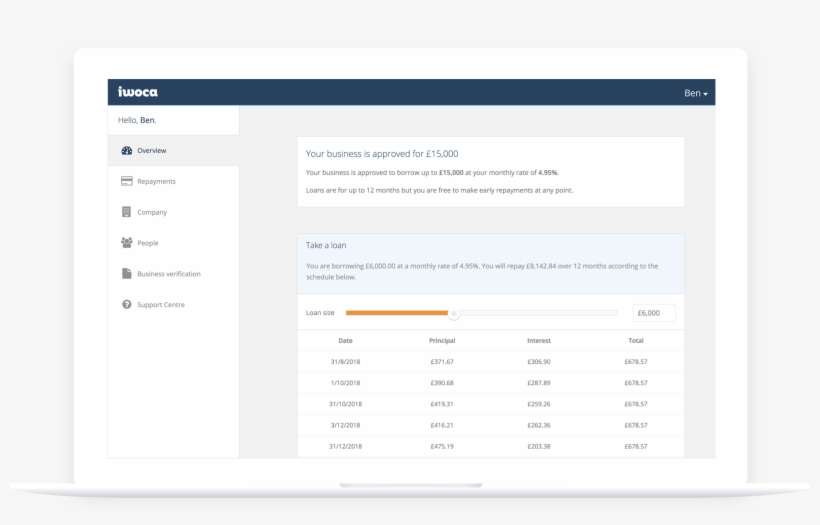The width and height of the screenshot is (820, 525).
Task: Click the Total column header
Action: (636, 340)
